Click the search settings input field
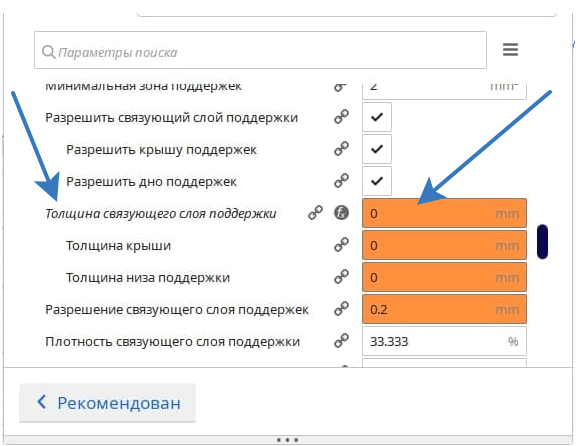The width and height of the screenshot is (578, 446). tap(260, 50)
